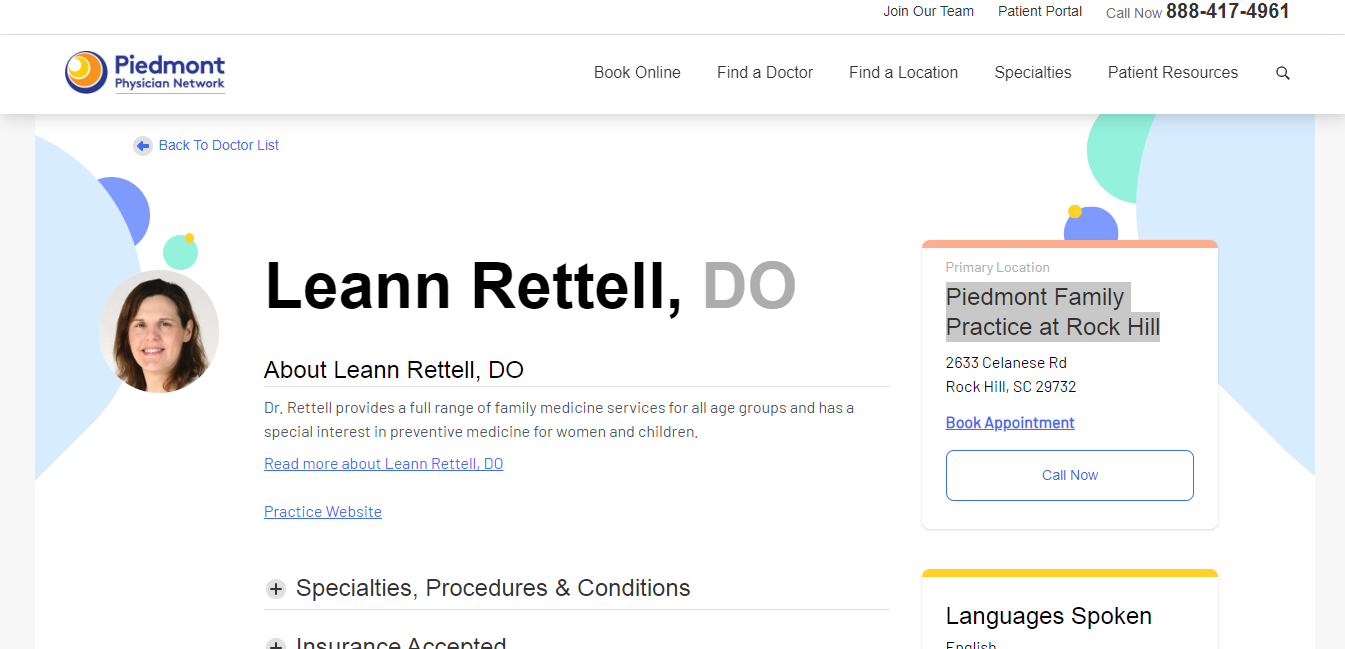Open Find a Doctor menu item
1345x649 pixels.
[x=765, y=73]
